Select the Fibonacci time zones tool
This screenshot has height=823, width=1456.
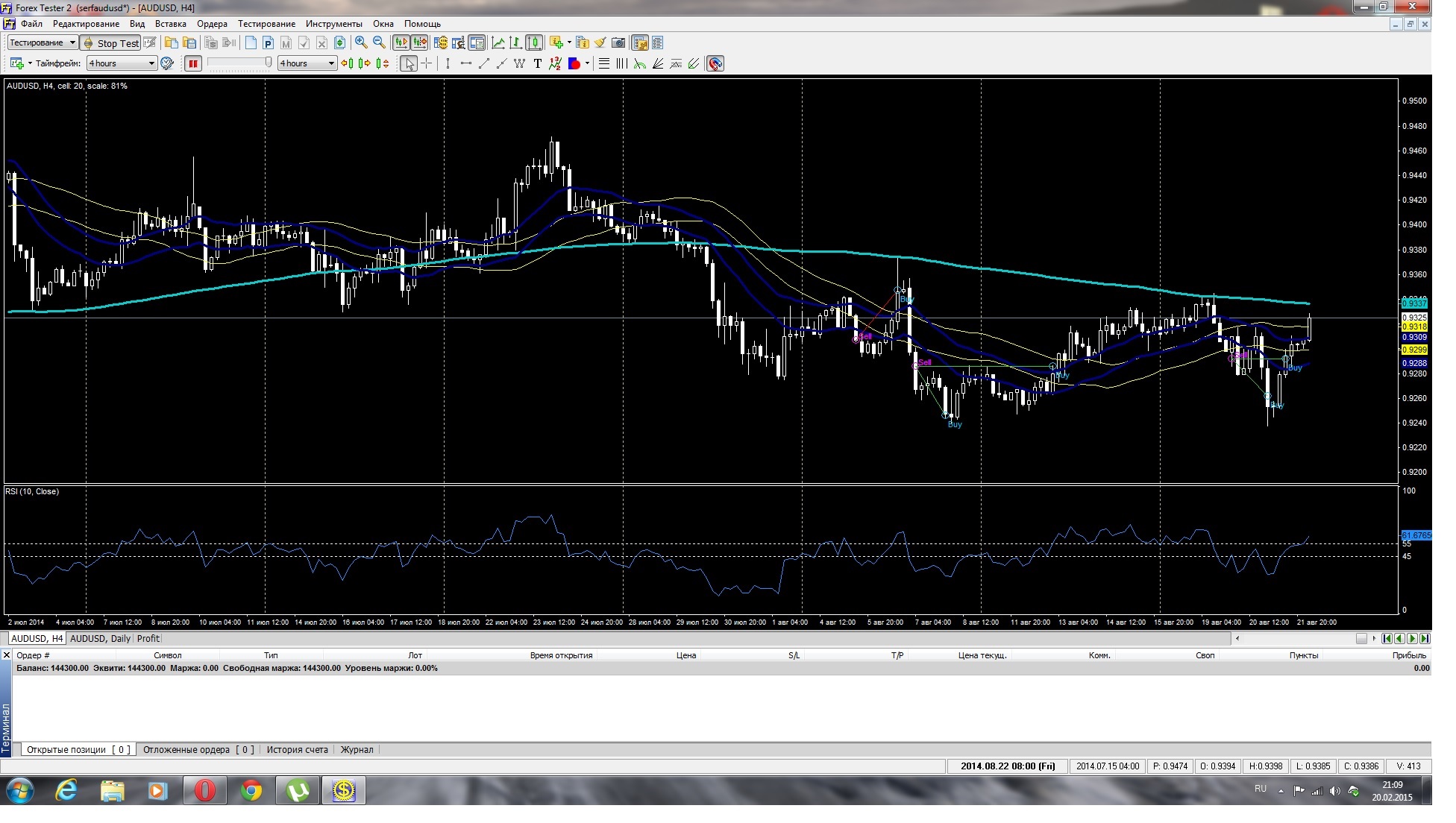pos(621,63)
